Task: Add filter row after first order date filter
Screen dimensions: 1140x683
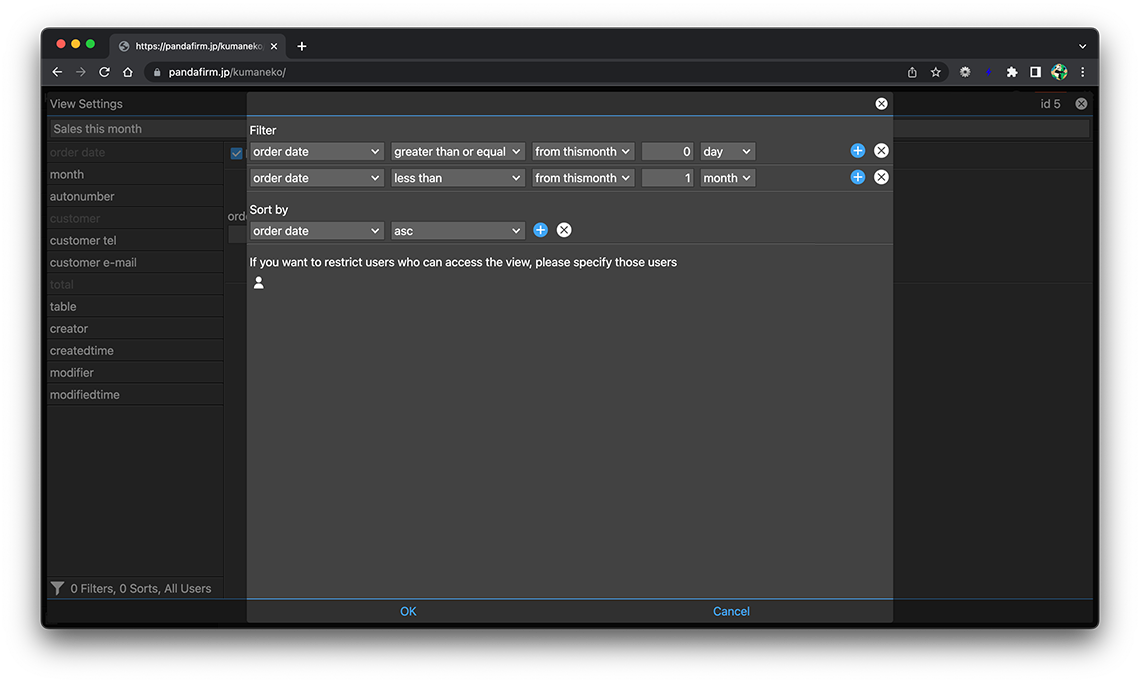Action: (857, 151)
